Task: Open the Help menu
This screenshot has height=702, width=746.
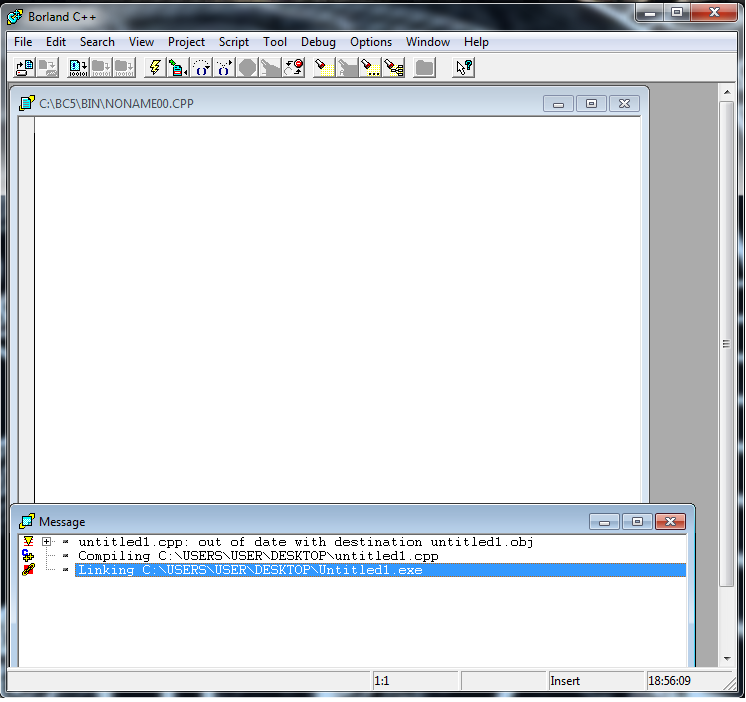Action: tap(476, 42)
